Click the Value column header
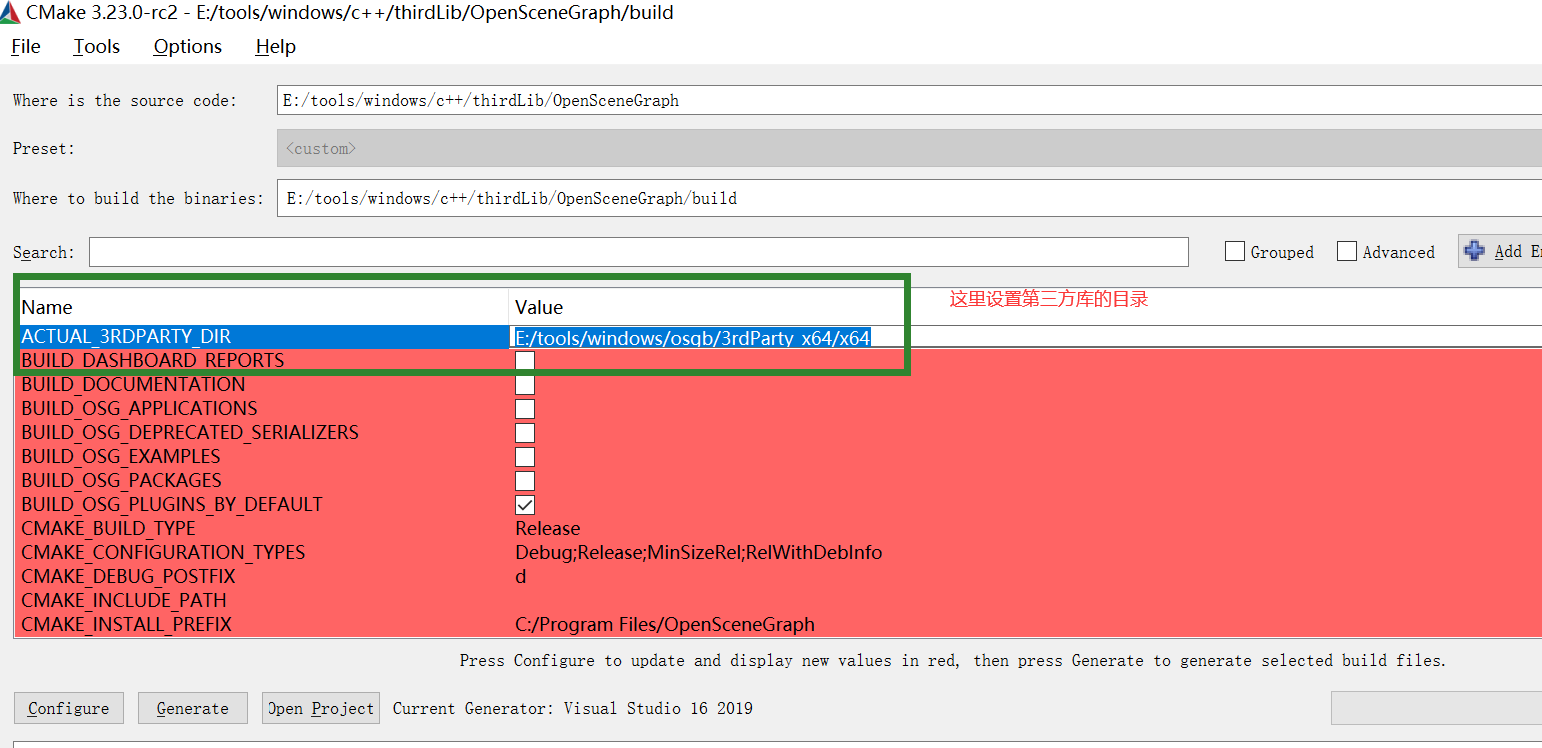This screenshot has width=1542, height=748. click(x=539, y=307)
